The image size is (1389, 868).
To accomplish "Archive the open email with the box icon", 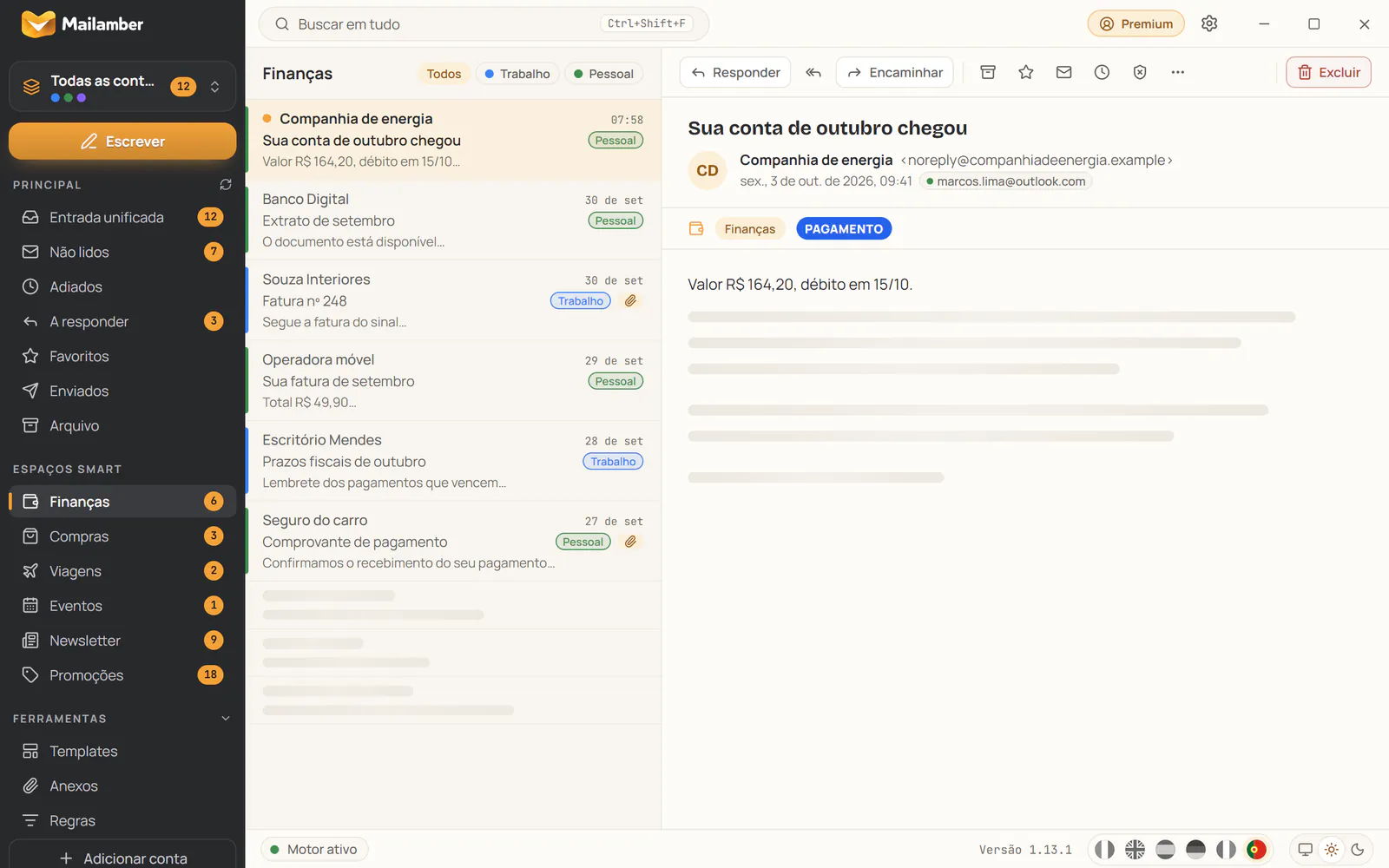I will [988, 73].
